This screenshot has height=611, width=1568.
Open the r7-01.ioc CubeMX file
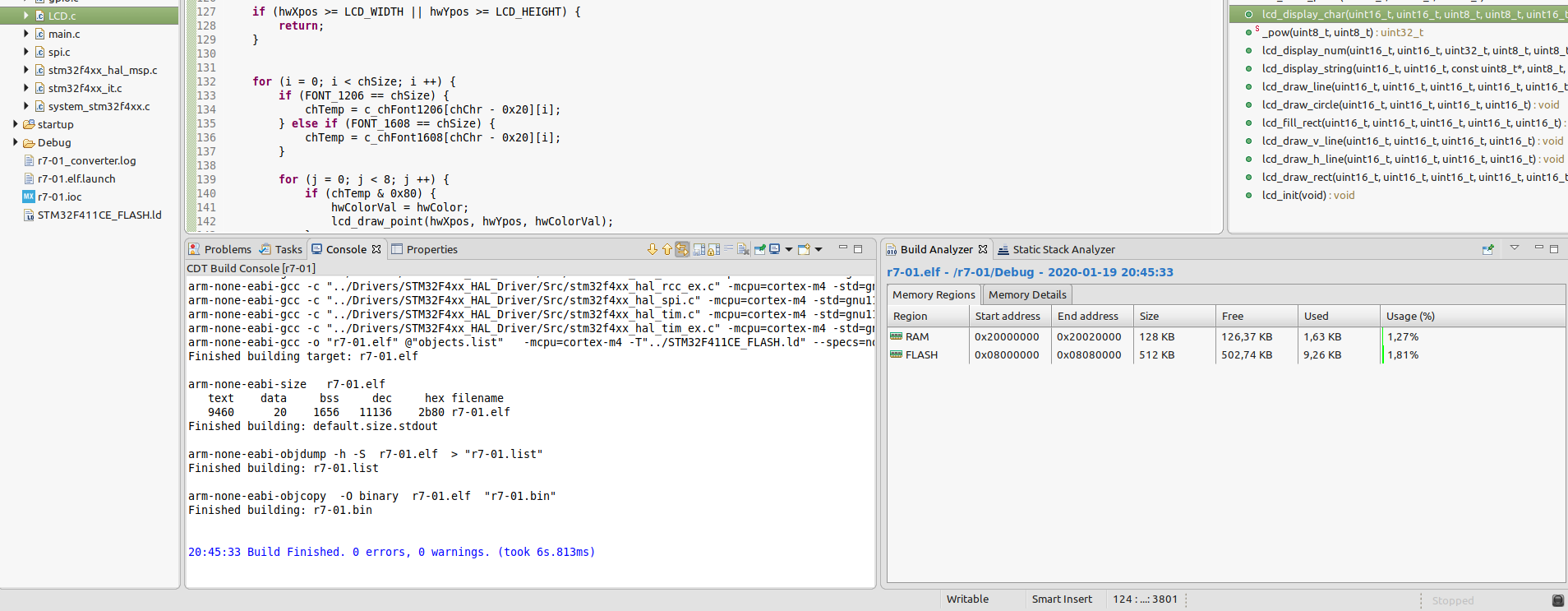(59, 197)
